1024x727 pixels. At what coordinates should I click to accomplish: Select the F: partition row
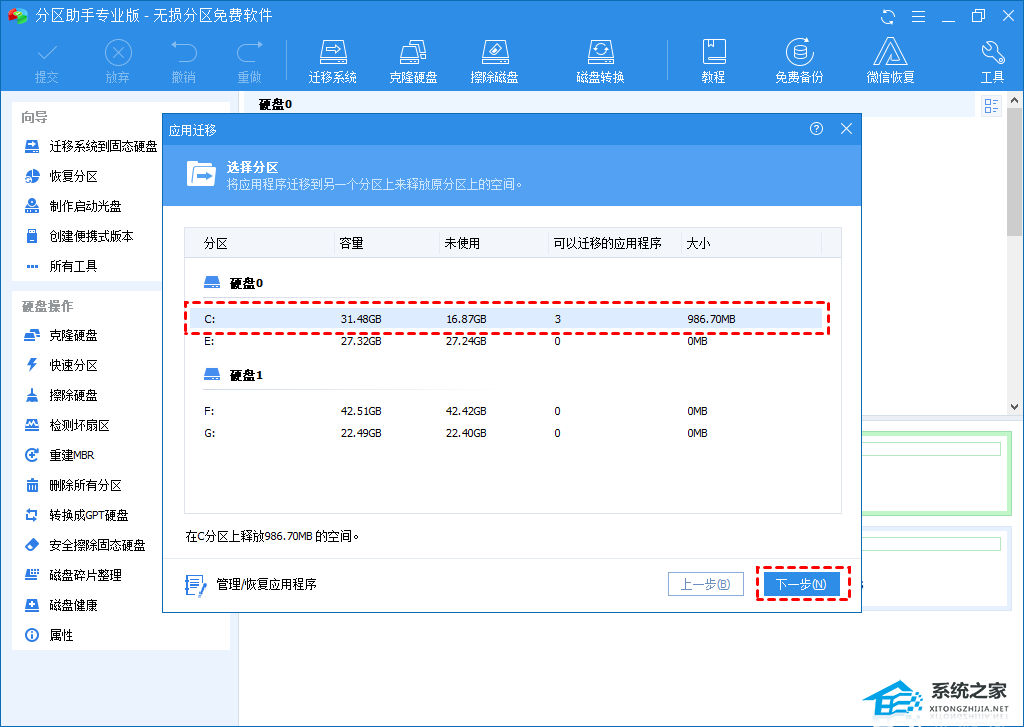[504, 411]
